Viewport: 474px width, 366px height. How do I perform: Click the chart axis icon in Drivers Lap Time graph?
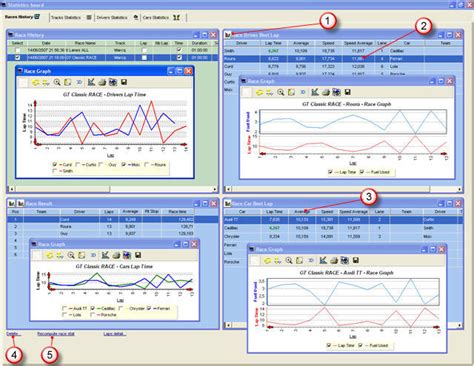point(91,82)
